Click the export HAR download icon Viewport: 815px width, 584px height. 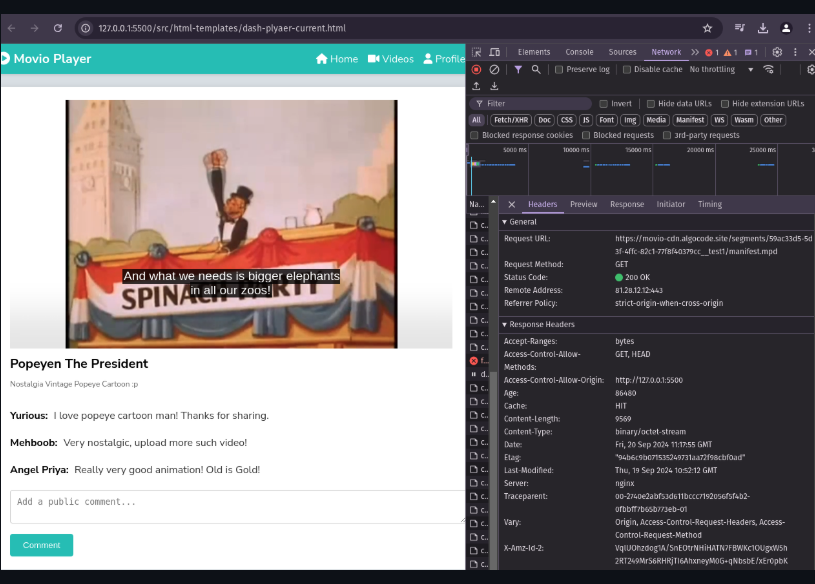494,86
